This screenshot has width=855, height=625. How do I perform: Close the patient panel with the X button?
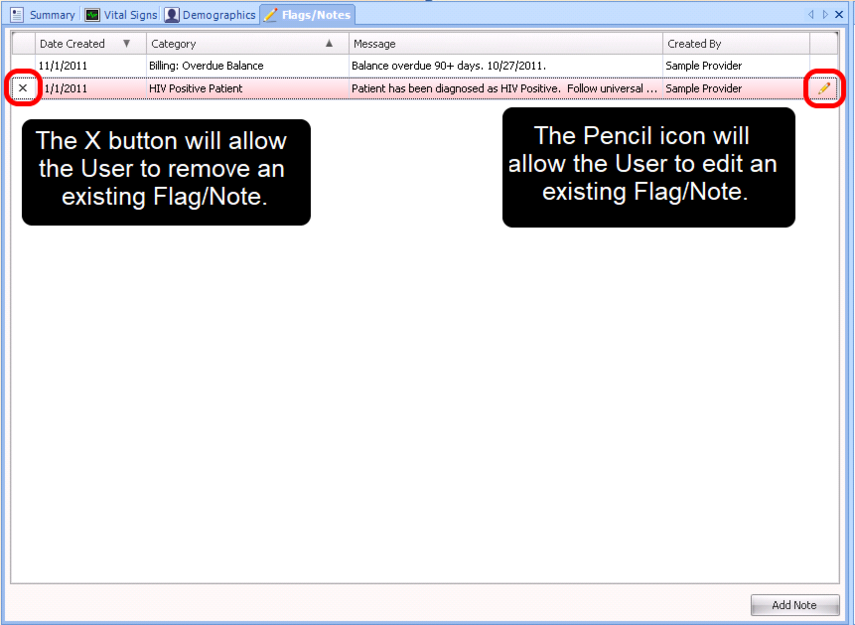point(840,14)
